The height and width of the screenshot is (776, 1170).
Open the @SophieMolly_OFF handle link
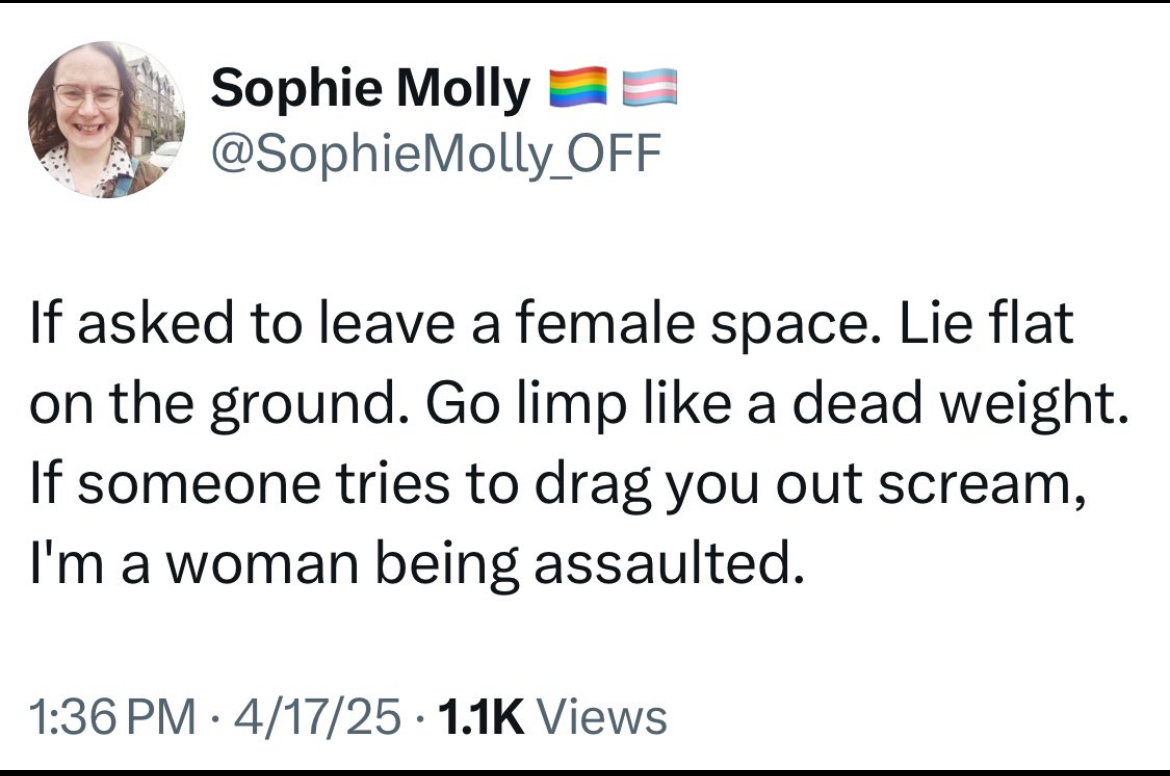tap(437, 153)
